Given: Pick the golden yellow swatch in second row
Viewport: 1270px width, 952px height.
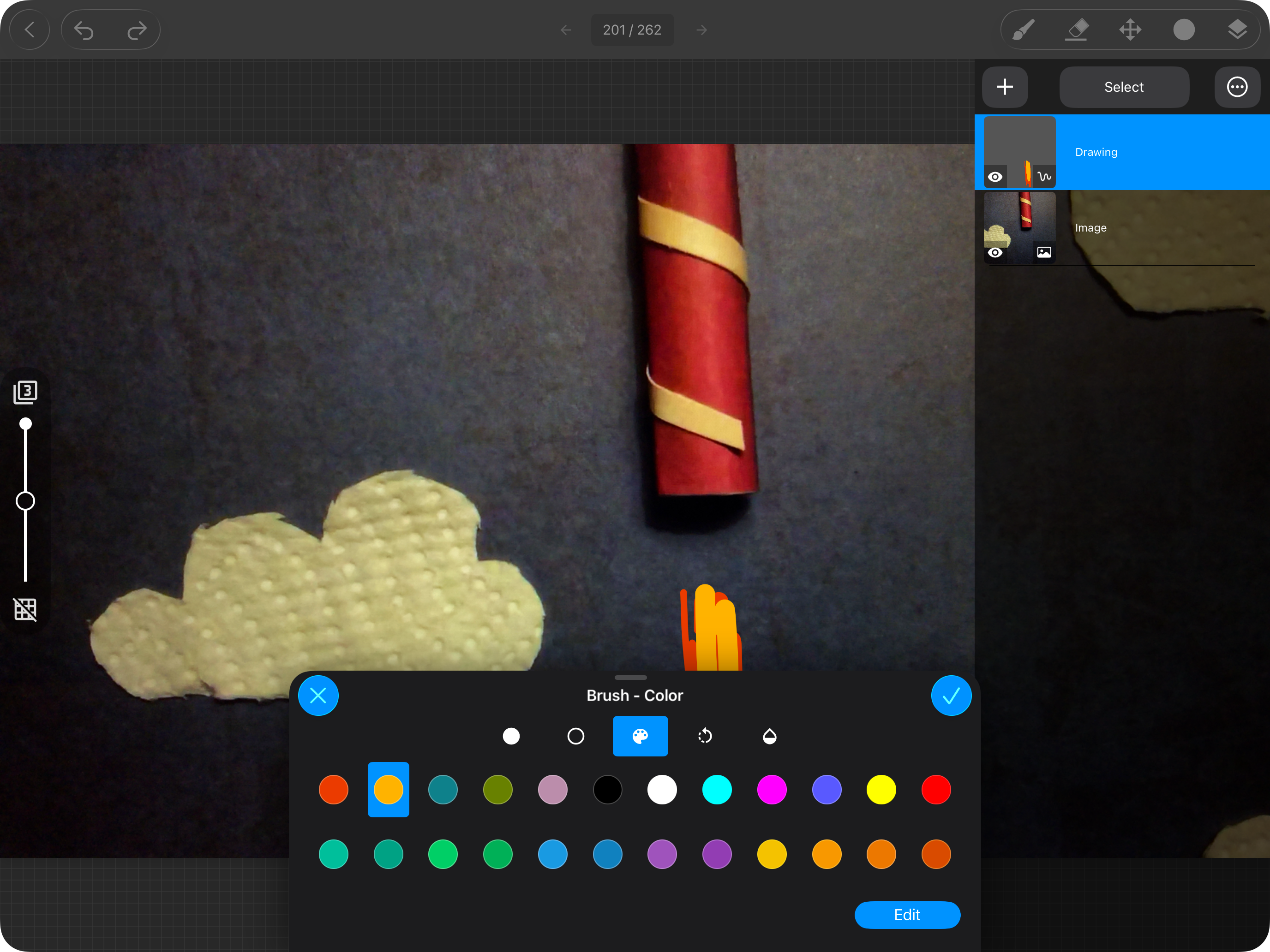Looking at the screenshot, I should 772,854.
